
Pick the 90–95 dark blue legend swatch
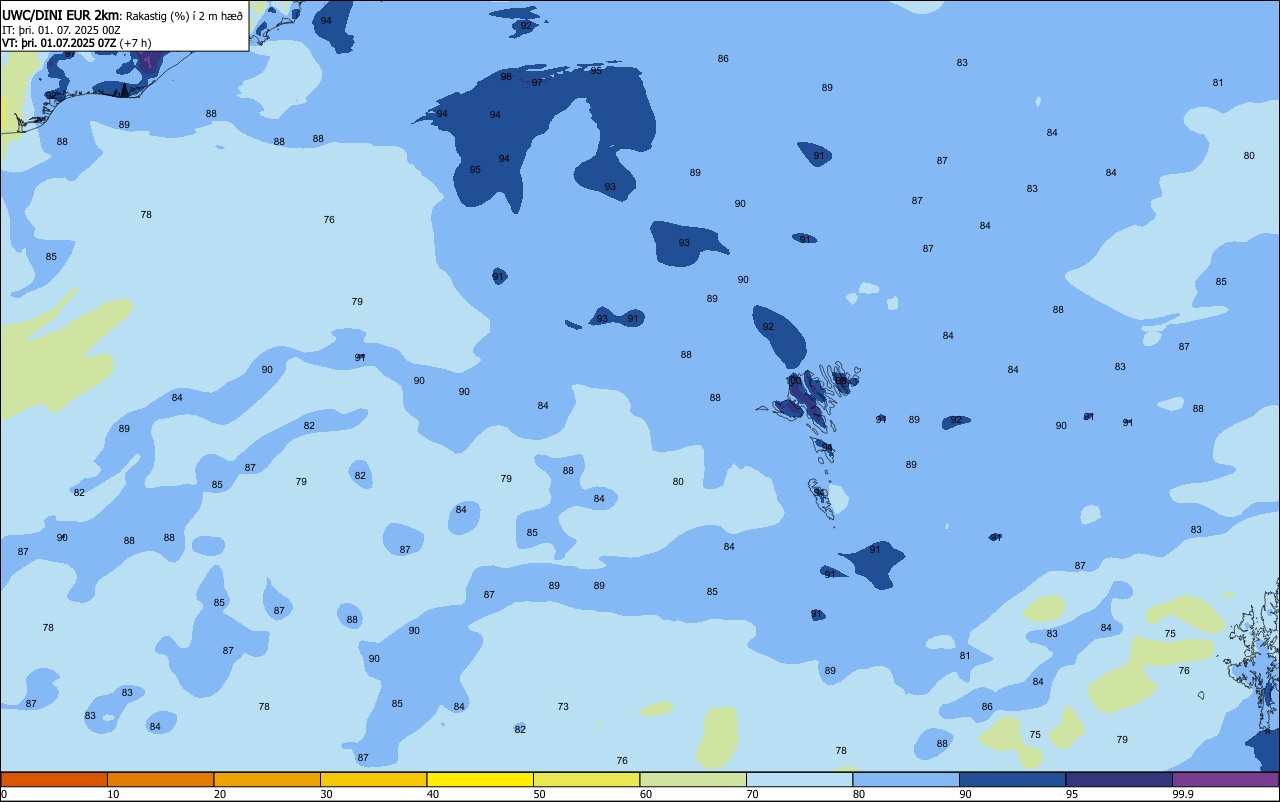pyautogui.click(x=1012, y=779)
